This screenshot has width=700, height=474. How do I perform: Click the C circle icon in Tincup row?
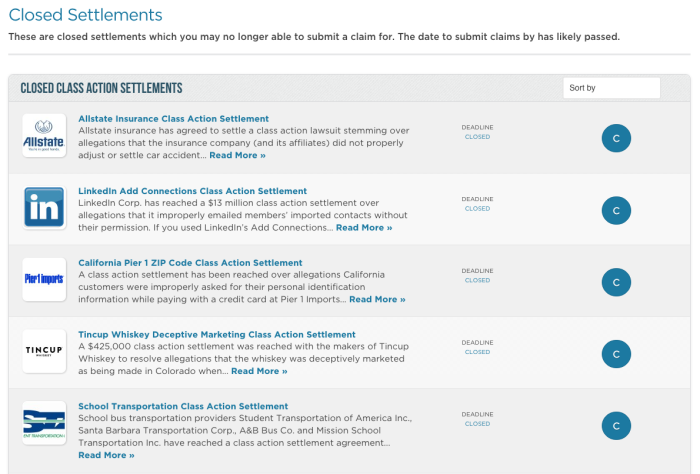tap(616, 354)
